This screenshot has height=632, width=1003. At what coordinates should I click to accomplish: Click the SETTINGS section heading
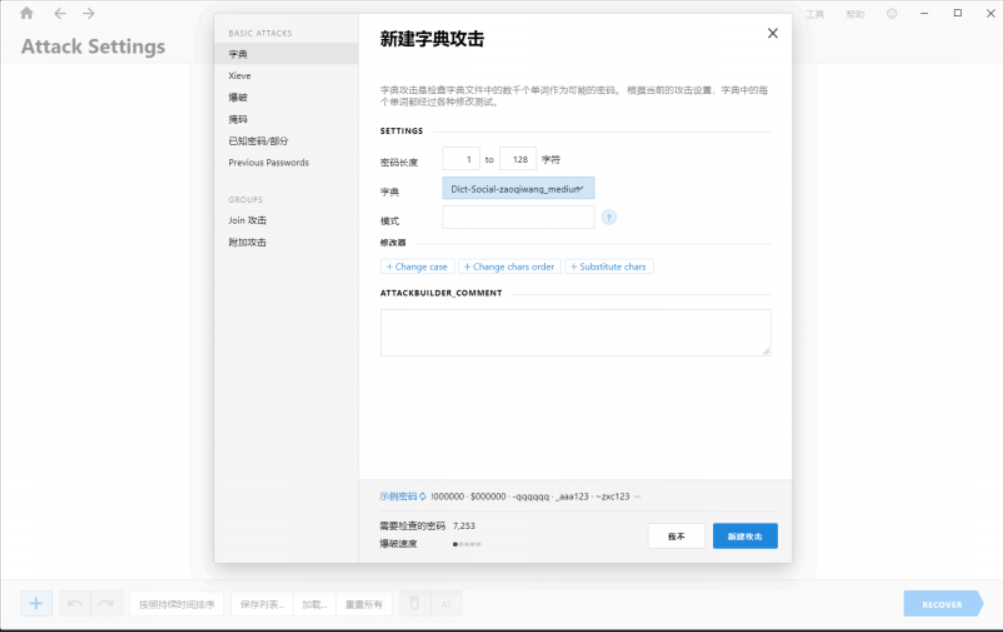pyautogui.click(x=402, y=130)
